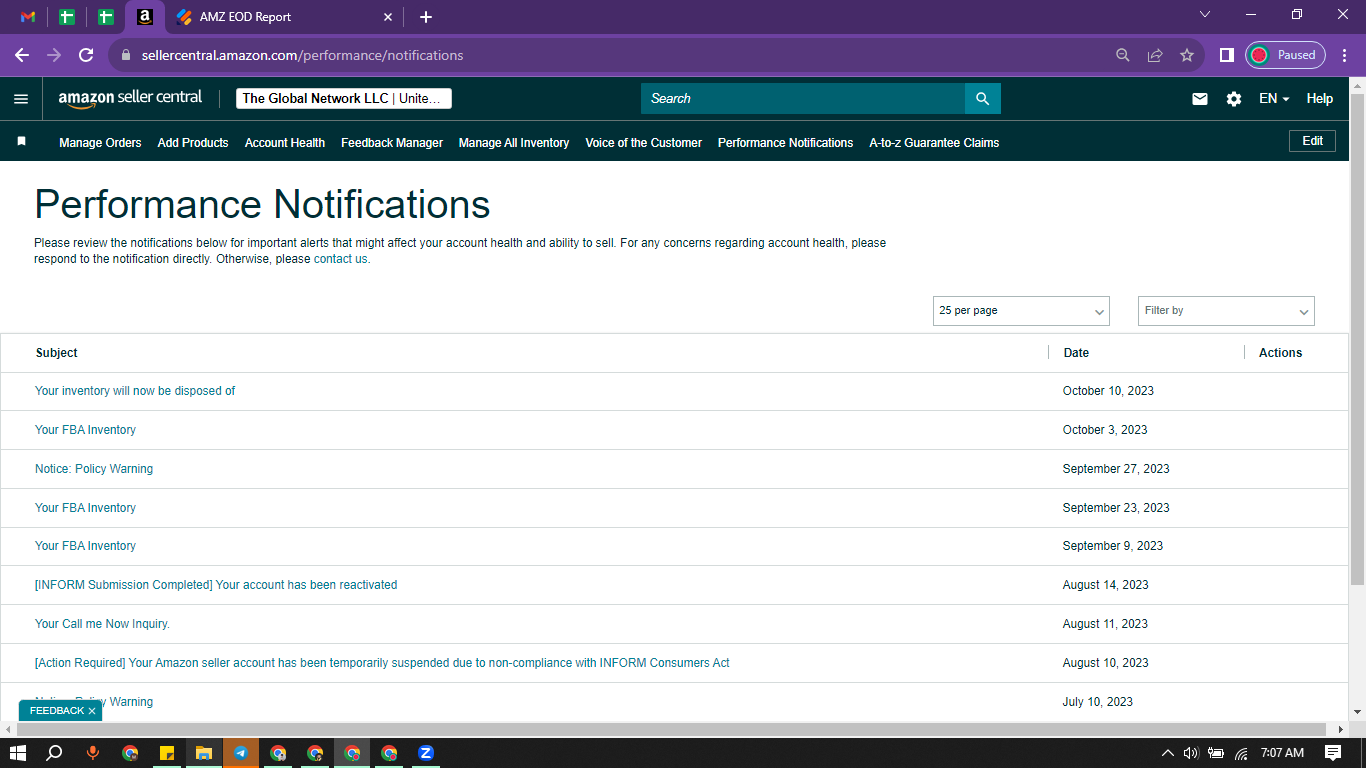1366x768 pixels.
Task: Follow the contact us link
Action: [340, 259]
